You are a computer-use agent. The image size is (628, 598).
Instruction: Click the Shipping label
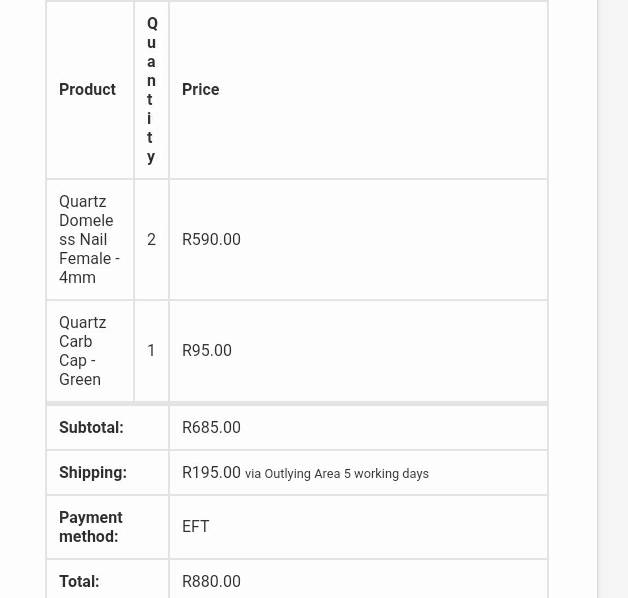93,473
